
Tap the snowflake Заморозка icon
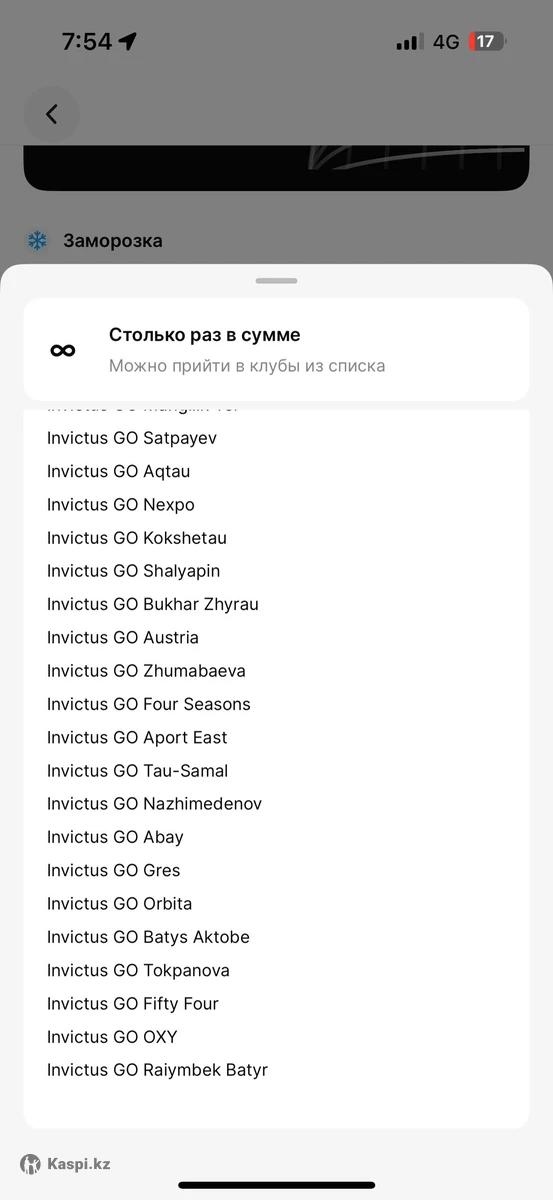(37, 241)
